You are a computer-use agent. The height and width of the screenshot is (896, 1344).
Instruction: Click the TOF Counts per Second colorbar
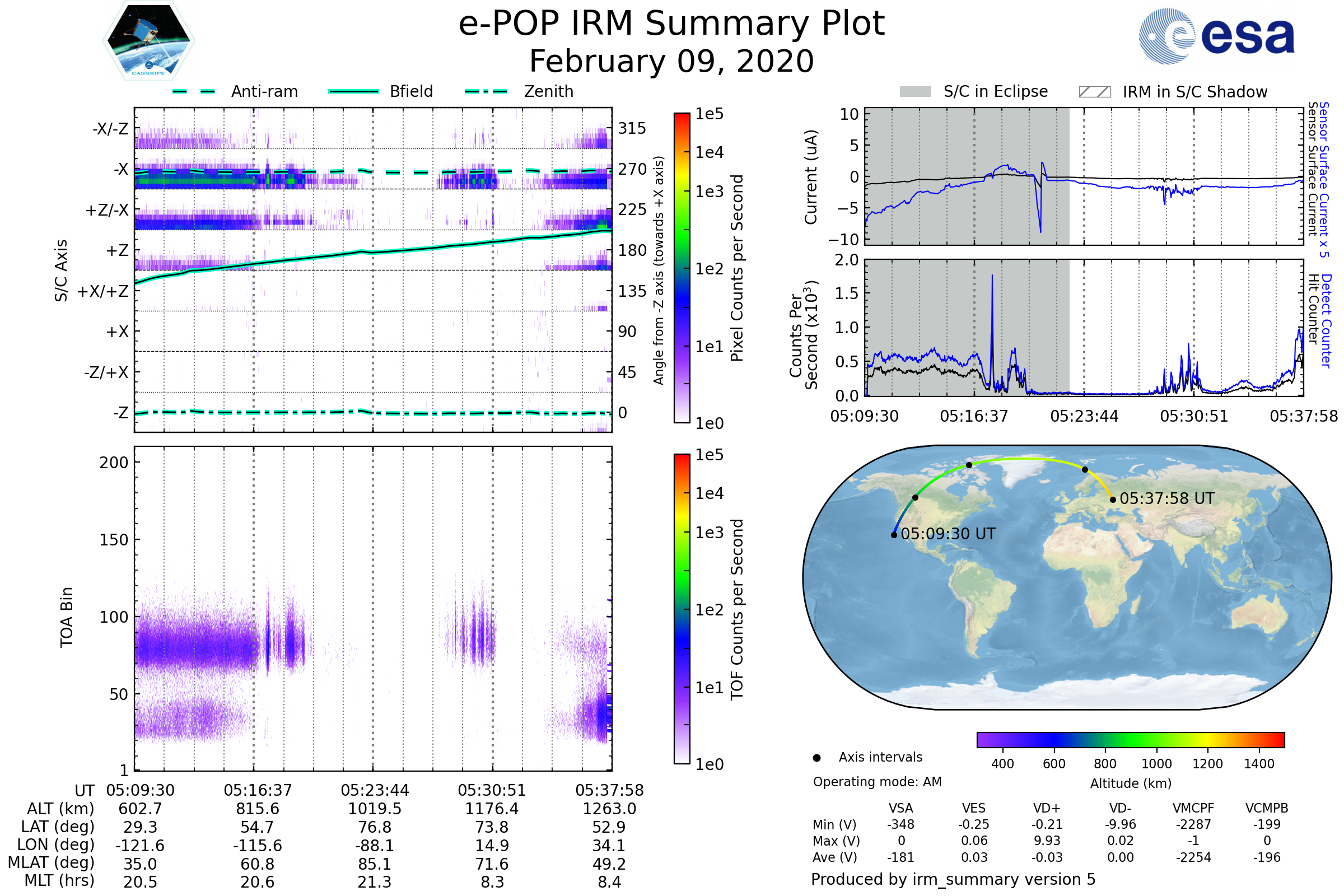(x=682, y=609)
